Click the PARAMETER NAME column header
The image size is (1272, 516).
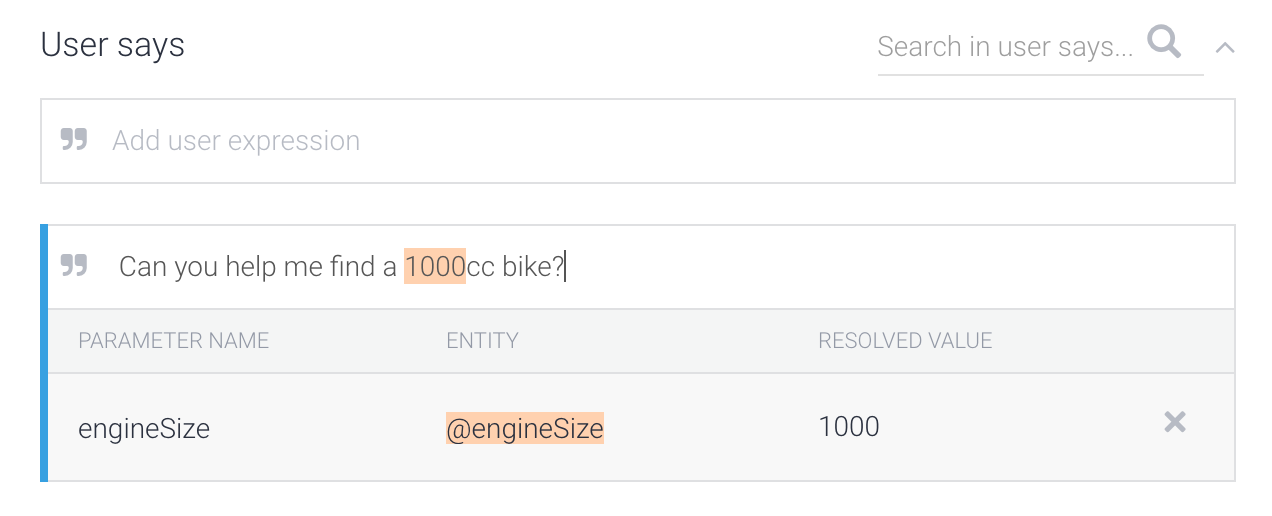click(173, 341)
